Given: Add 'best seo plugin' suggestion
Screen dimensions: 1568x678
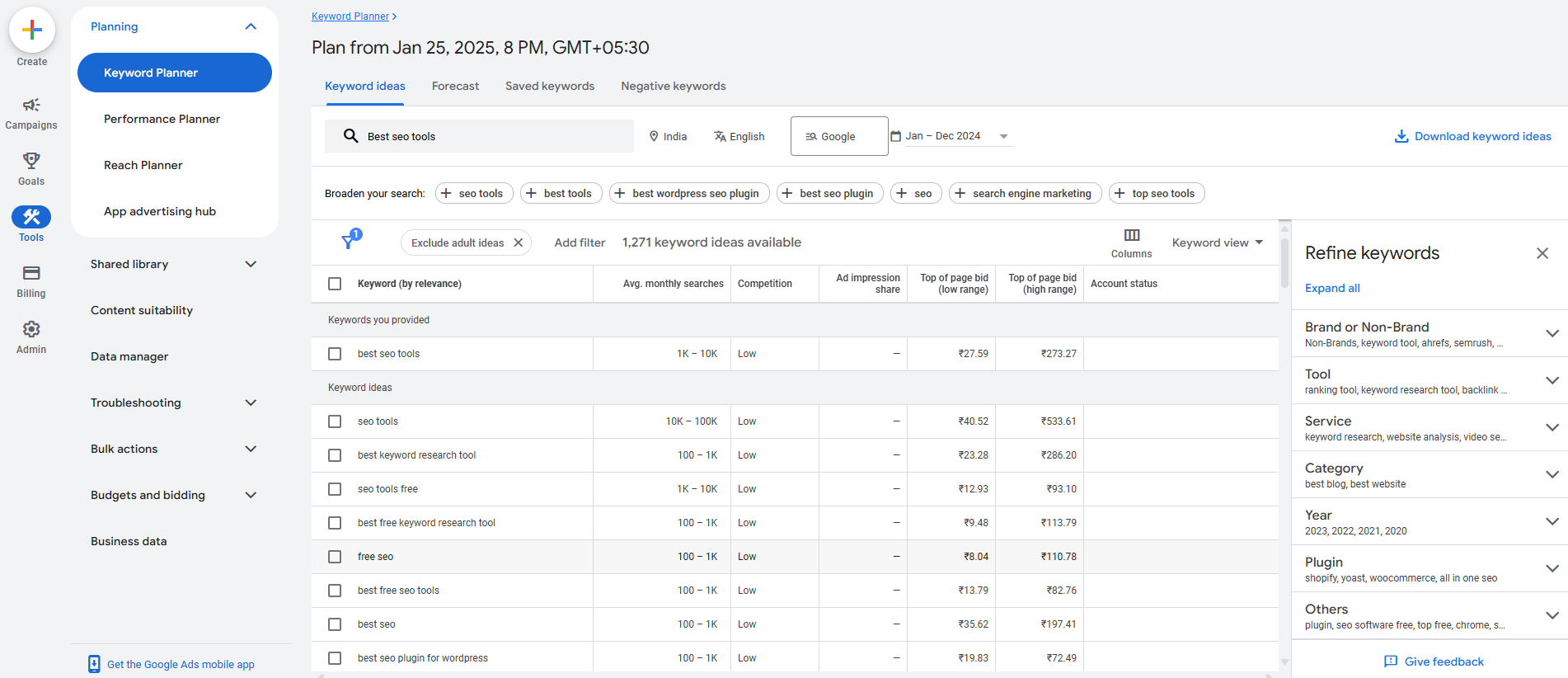Looking at the screenshot, I should (x=830, y=193).
